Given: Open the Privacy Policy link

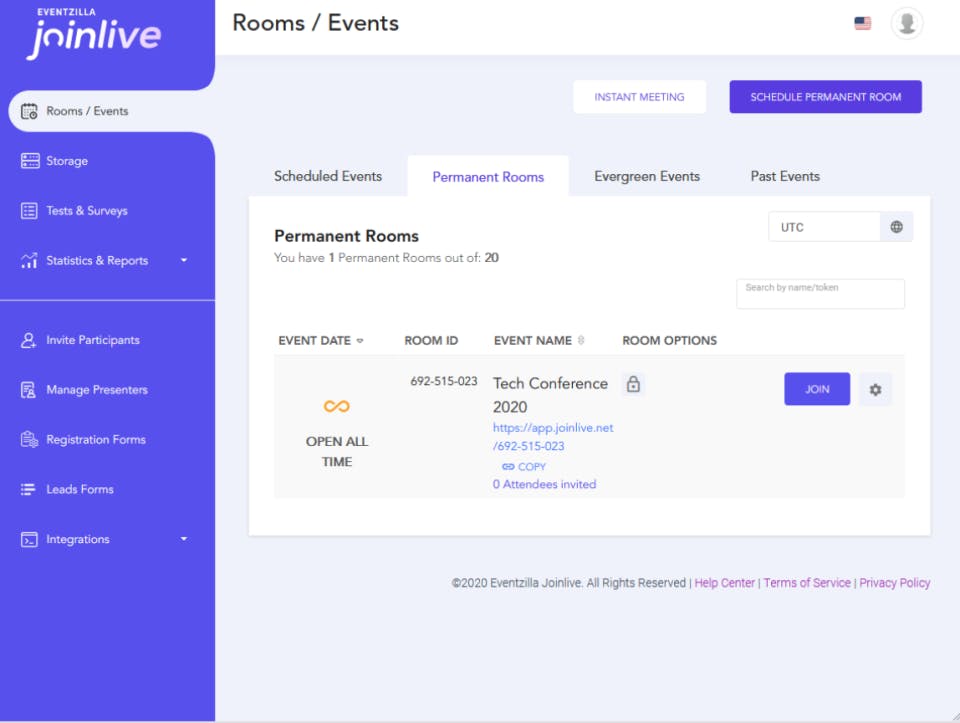Looking at the screenshot, I should (894, 583).
